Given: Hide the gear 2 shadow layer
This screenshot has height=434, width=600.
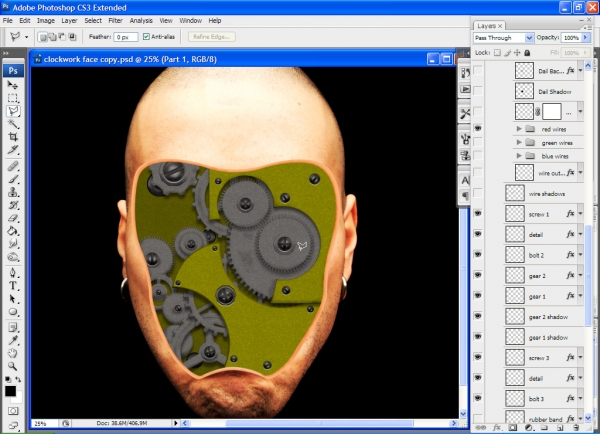Looking at the screenshot, I should [x=478, y=316].
